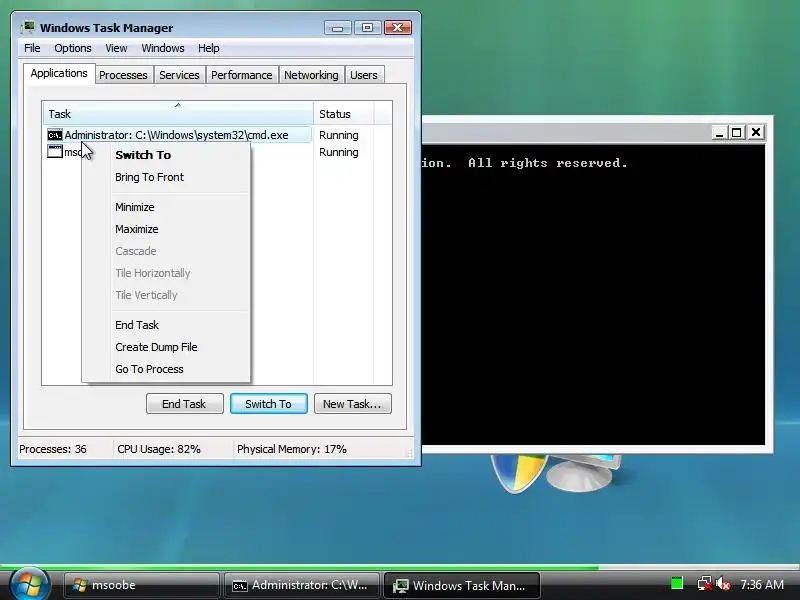Click Running status of msoobe row
The width and height of the screenshot is (800, 600).
[339, 152]
